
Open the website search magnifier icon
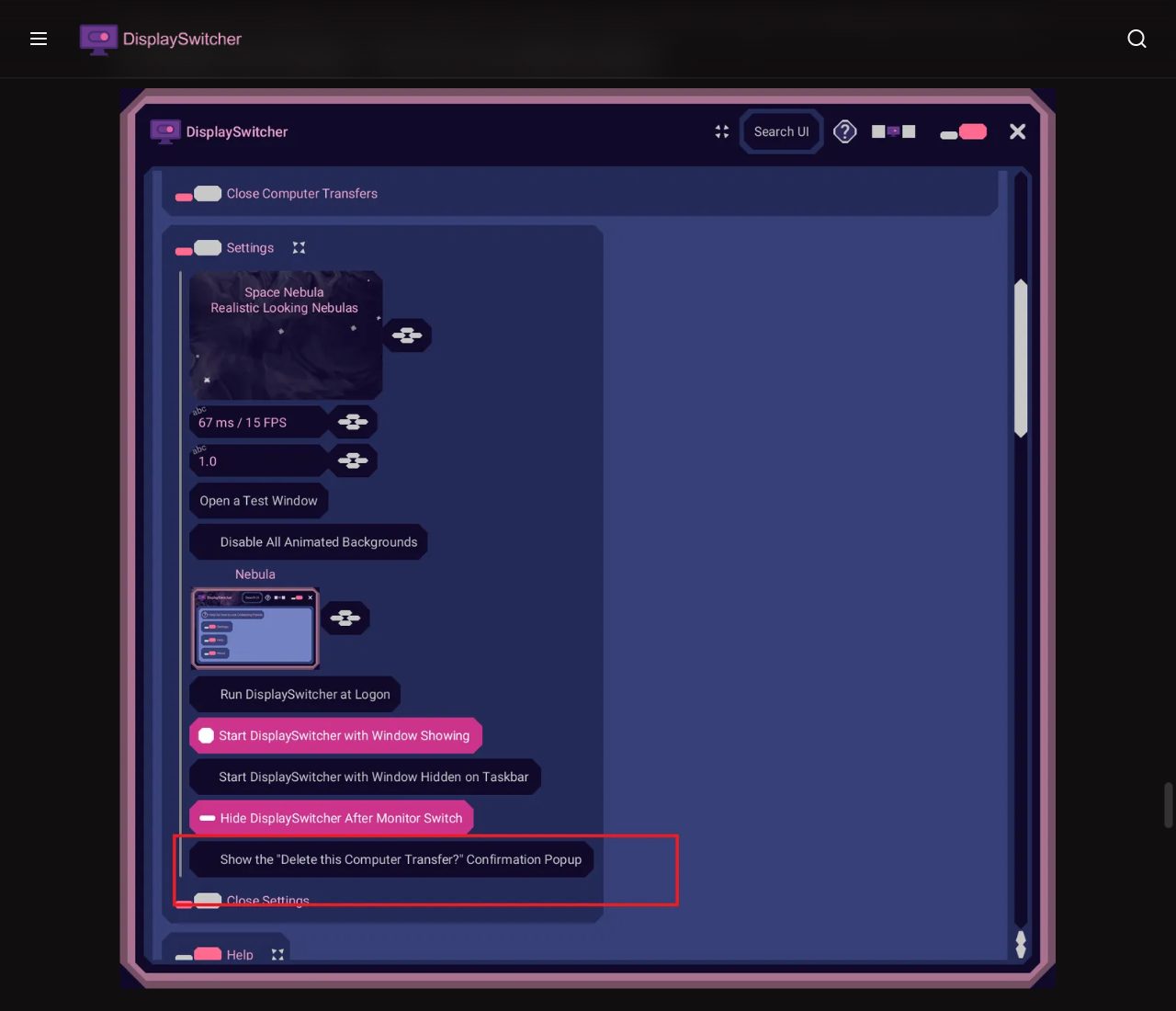click(1136, 39)
